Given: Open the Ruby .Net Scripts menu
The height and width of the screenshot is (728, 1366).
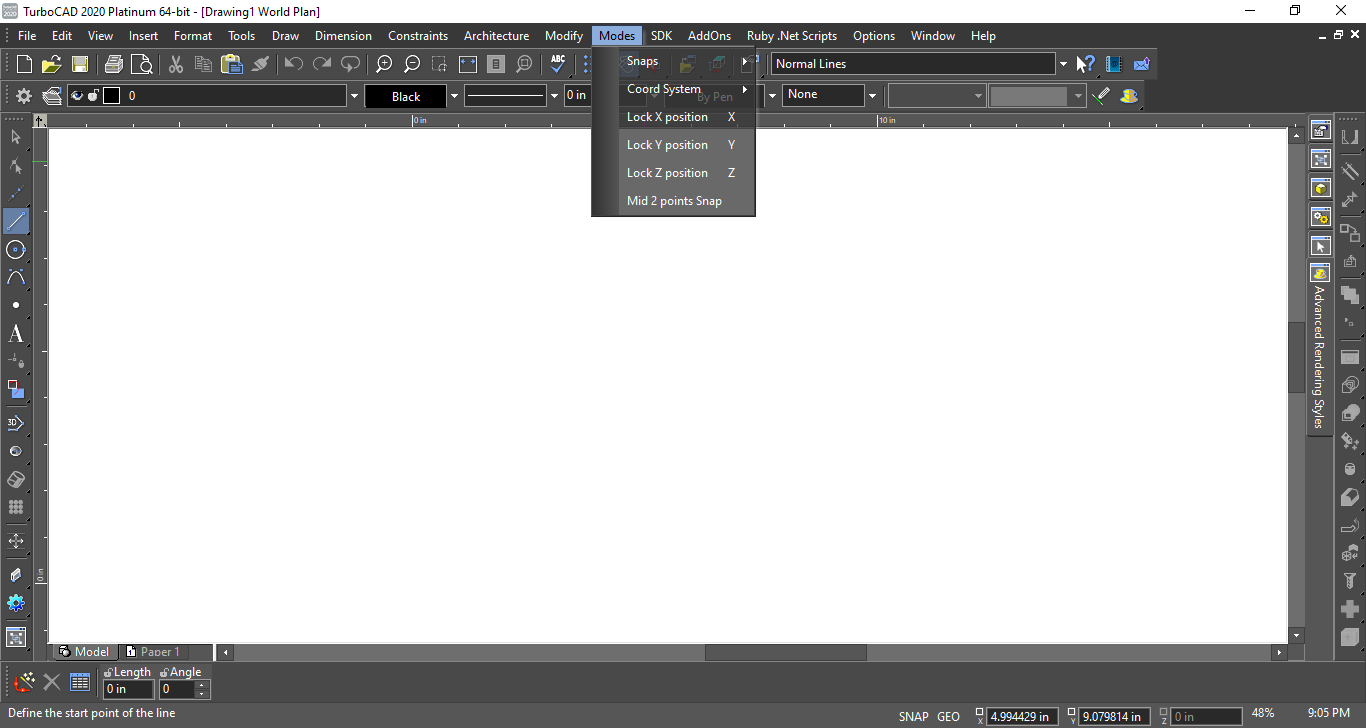Looking at the screenshot, I should coord(792,36).
